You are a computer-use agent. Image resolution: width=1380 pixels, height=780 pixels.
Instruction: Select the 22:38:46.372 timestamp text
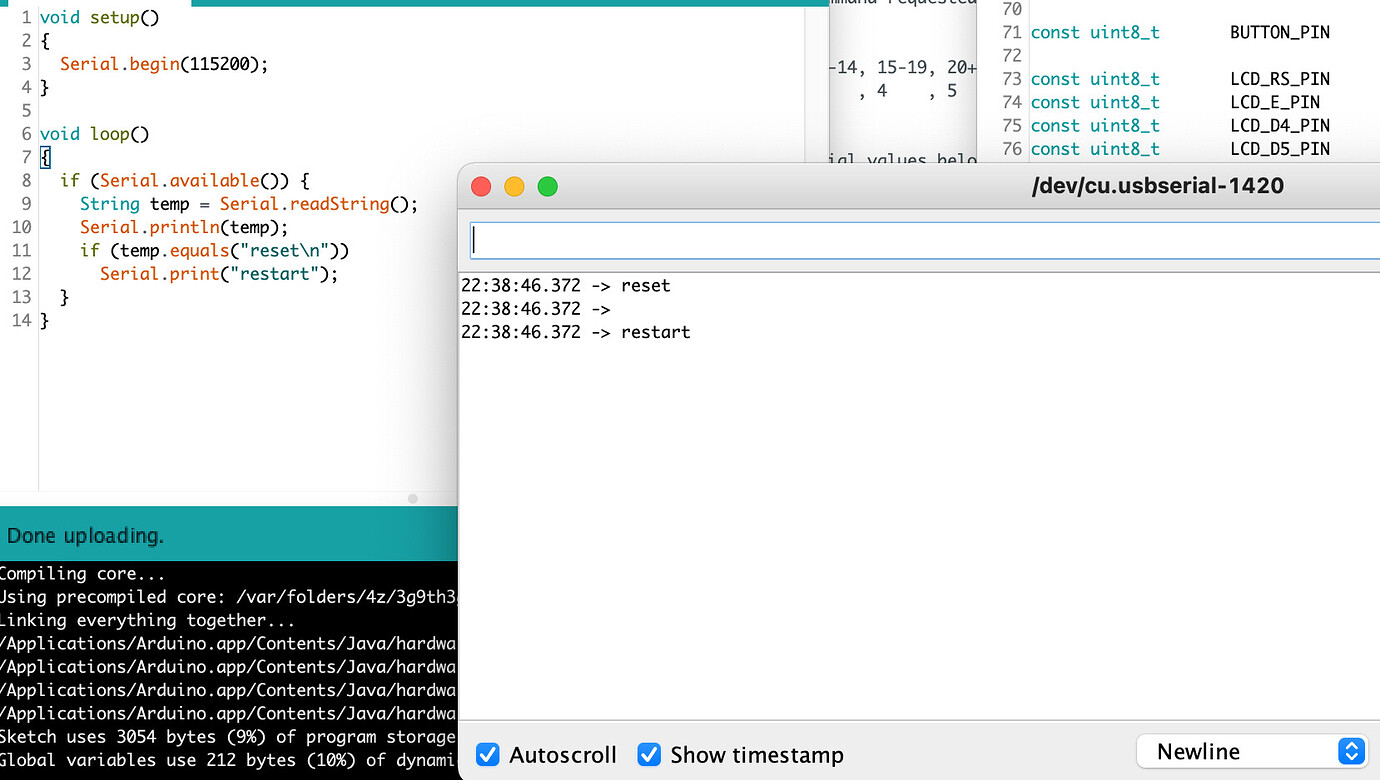tap(520, 285)
